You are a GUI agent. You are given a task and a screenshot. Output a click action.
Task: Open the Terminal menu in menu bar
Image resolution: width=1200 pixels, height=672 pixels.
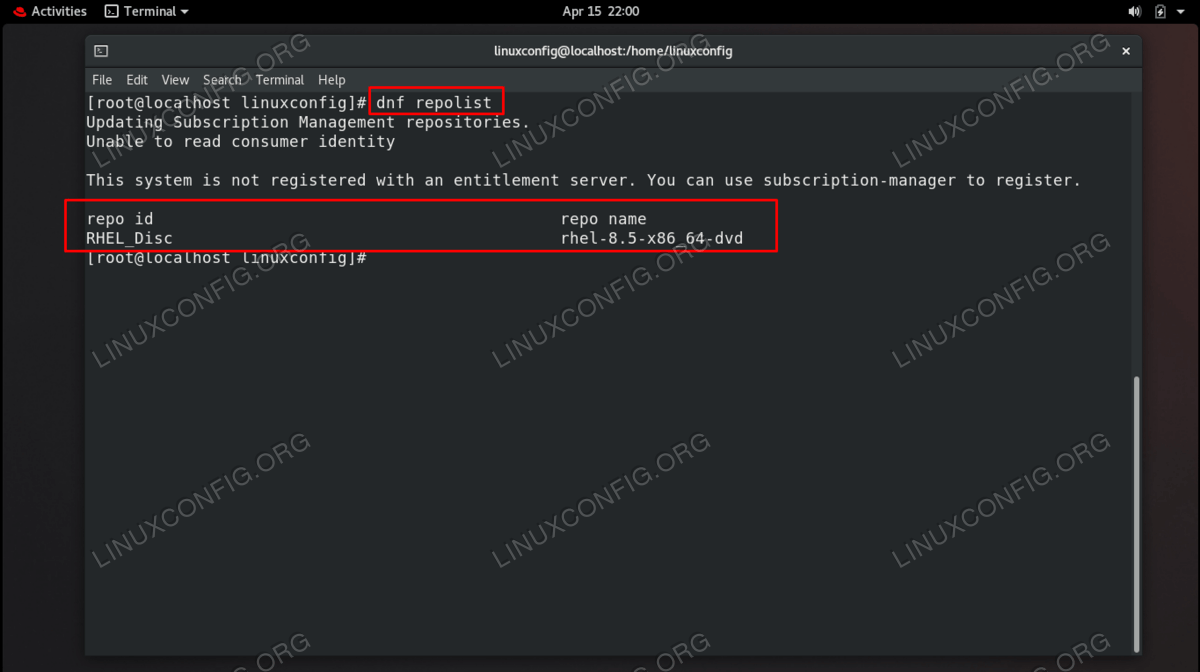pos(280,80)
